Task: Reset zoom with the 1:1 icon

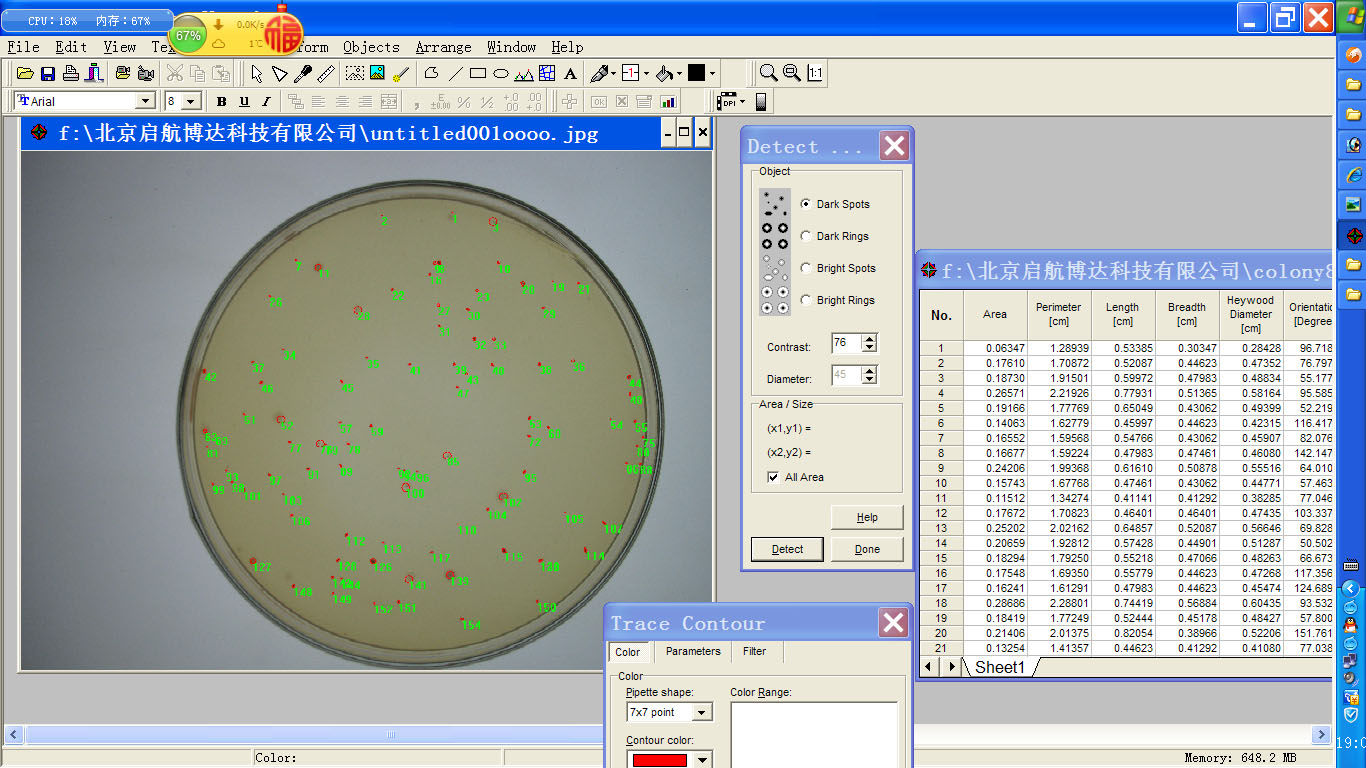Action: tap(816, 73)
